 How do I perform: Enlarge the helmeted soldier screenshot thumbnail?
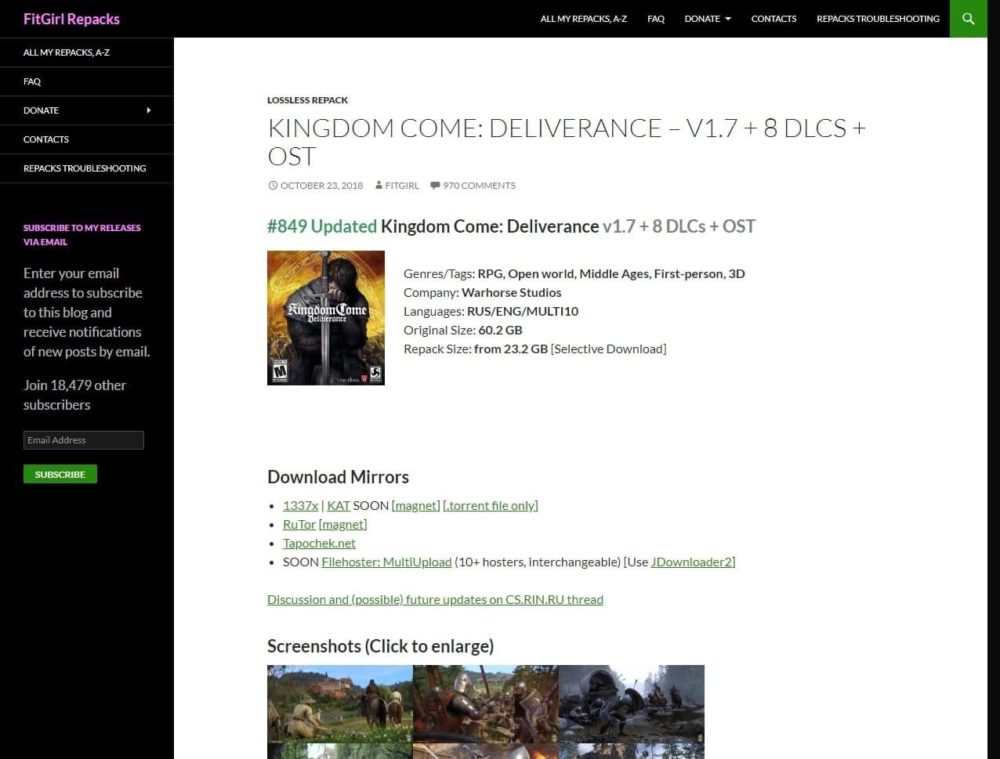click(x=631, y=704)
